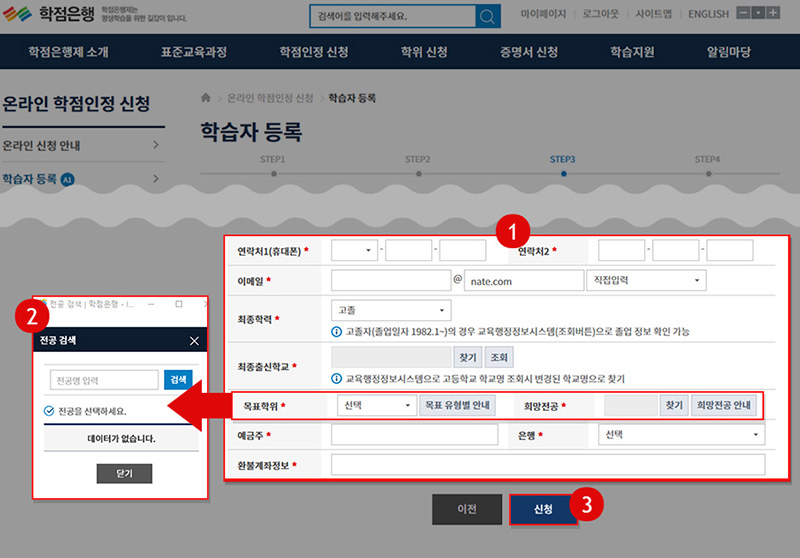The width and height of the screenshot is (800, 558).
Task: Reset font size with middle dot icon
Action: click(x=758, y=15)
